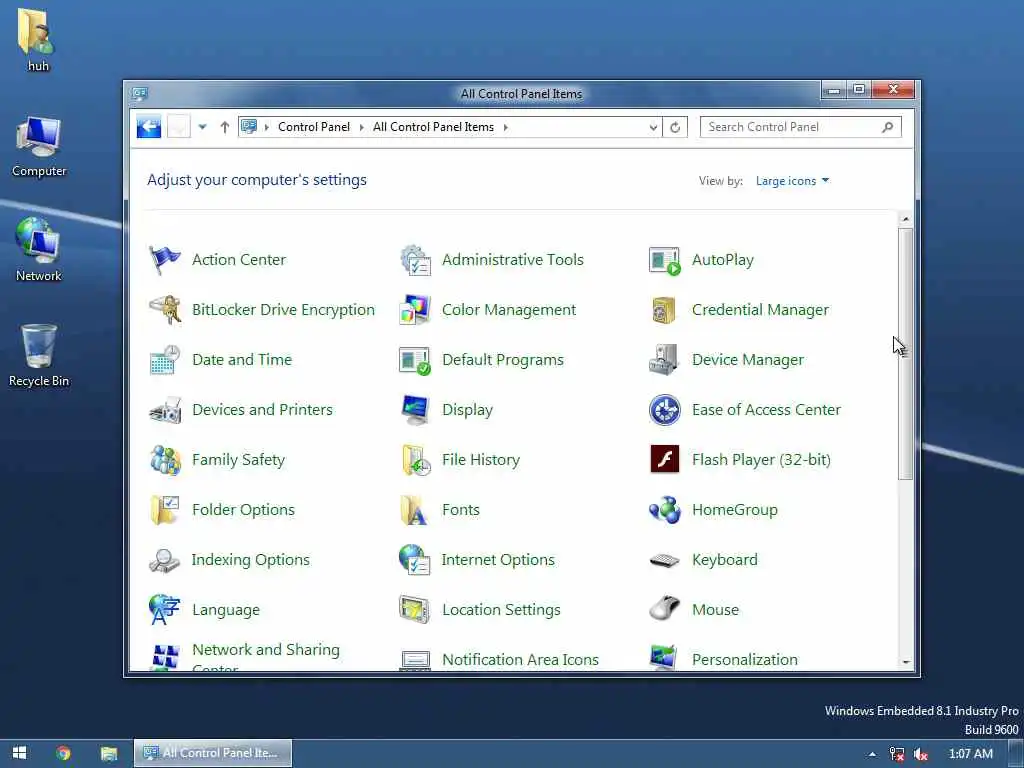
Task: Click the Control Panel breadcrumb
Action: (x=313, y=127)
